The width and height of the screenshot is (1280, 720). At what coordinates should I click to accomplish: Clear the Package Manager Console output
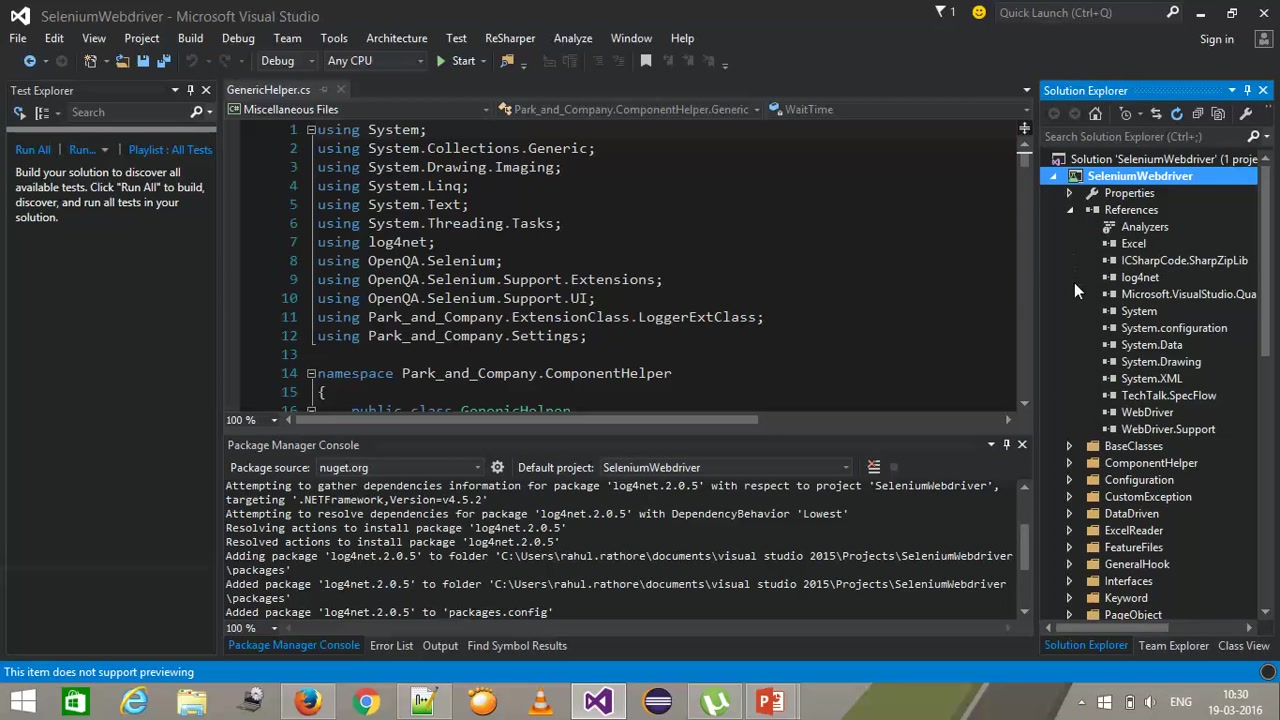874,467
